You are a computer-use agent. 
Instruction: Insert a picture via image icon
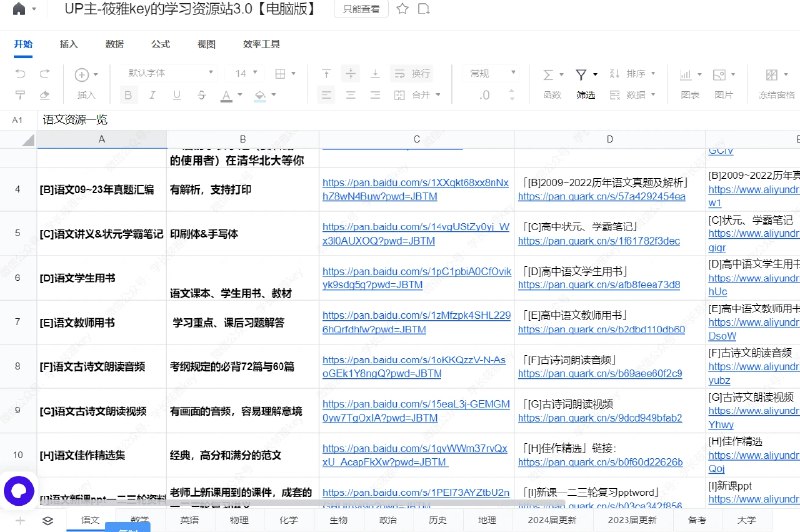pyautogui.click(x=719, y=75)
